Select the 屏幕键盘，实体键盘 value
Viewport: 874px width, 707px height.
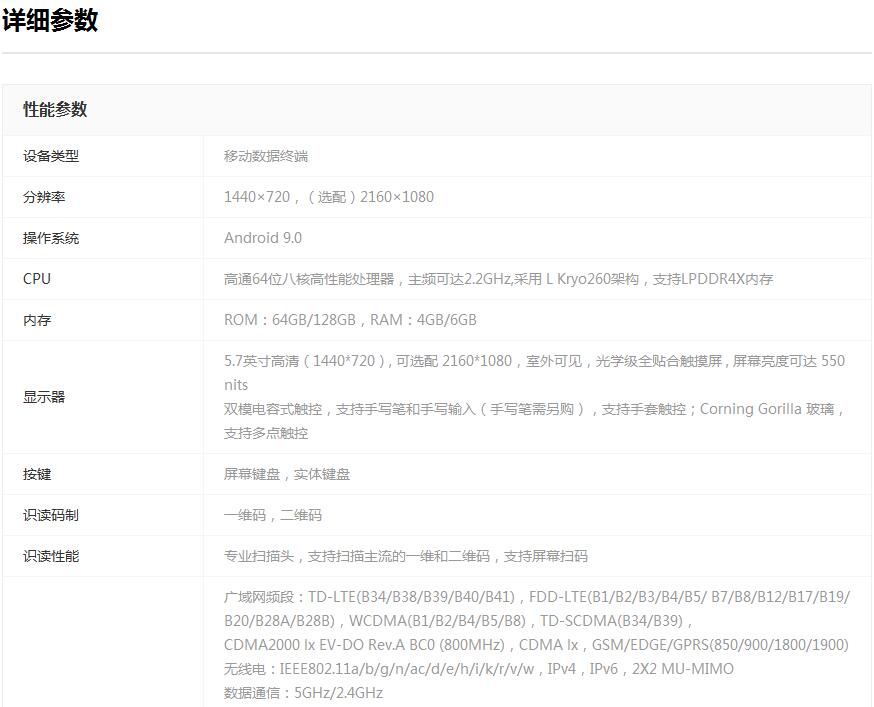pyautogui.click(x=287, y=474)
